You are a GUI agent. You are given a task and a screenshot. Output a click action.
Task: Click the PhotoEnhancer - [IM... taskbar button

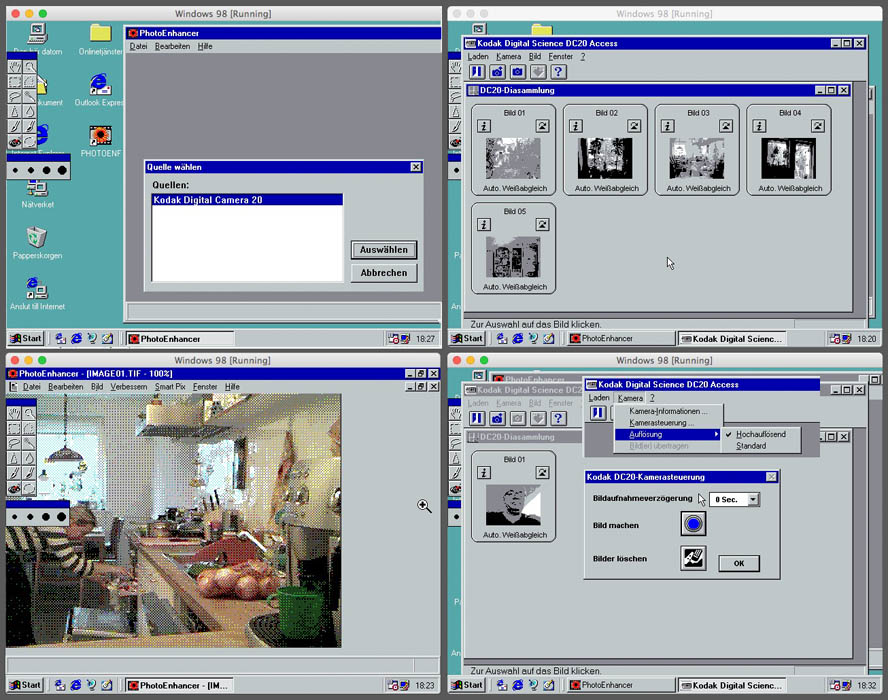point(179,685)
